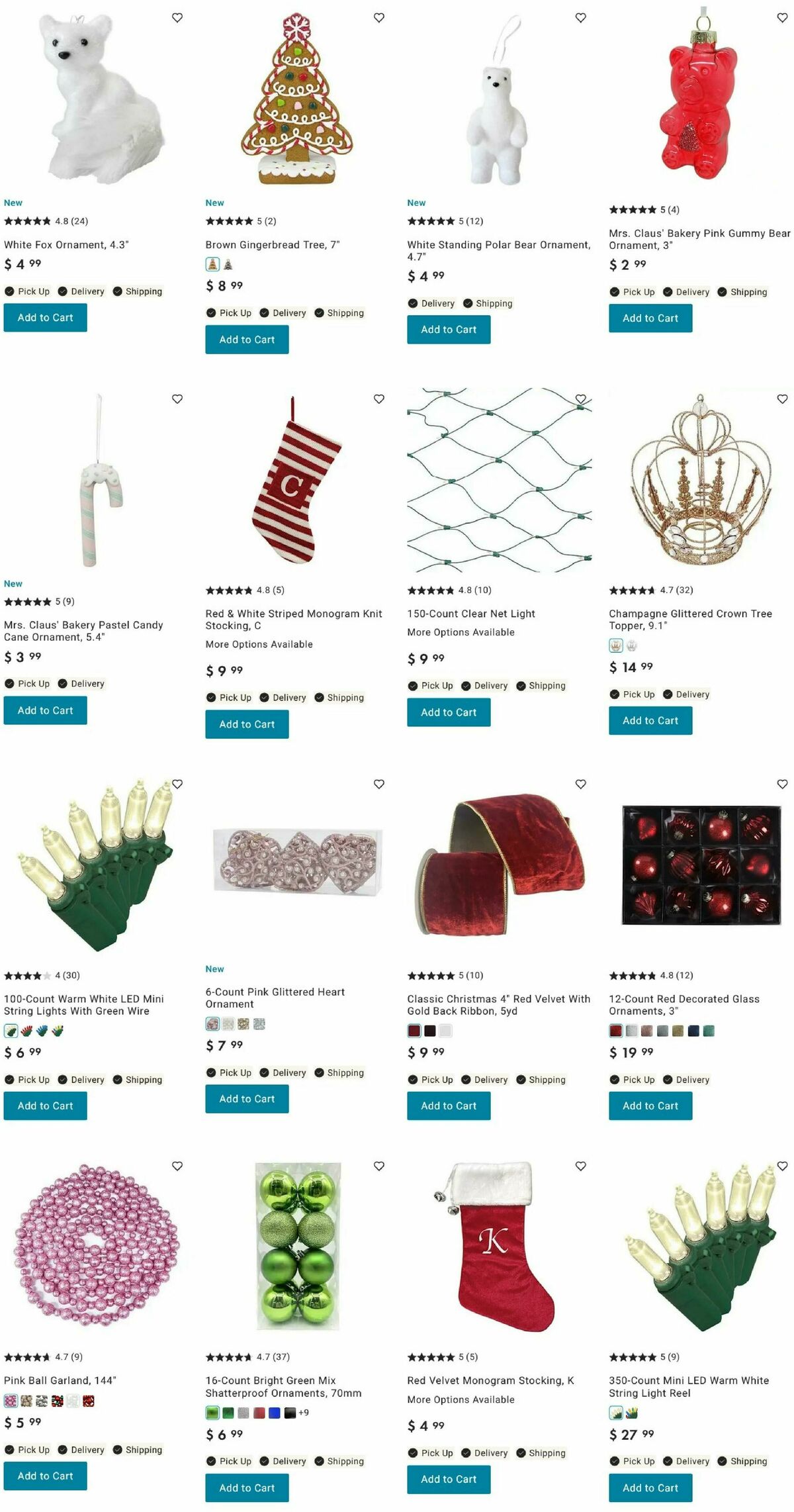Favorite the 350-Count LED String Light Reel
The image size is (794, 1512).
tap(782, 1166)
